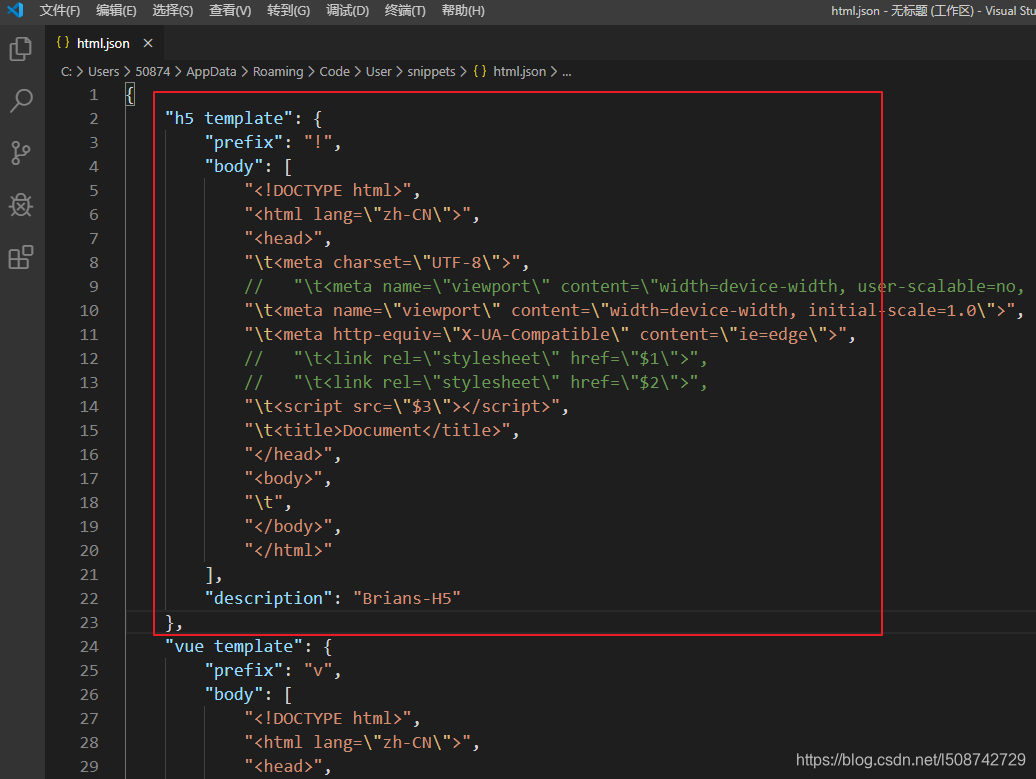Click the opening brace on line 1

tap(130, 94)
